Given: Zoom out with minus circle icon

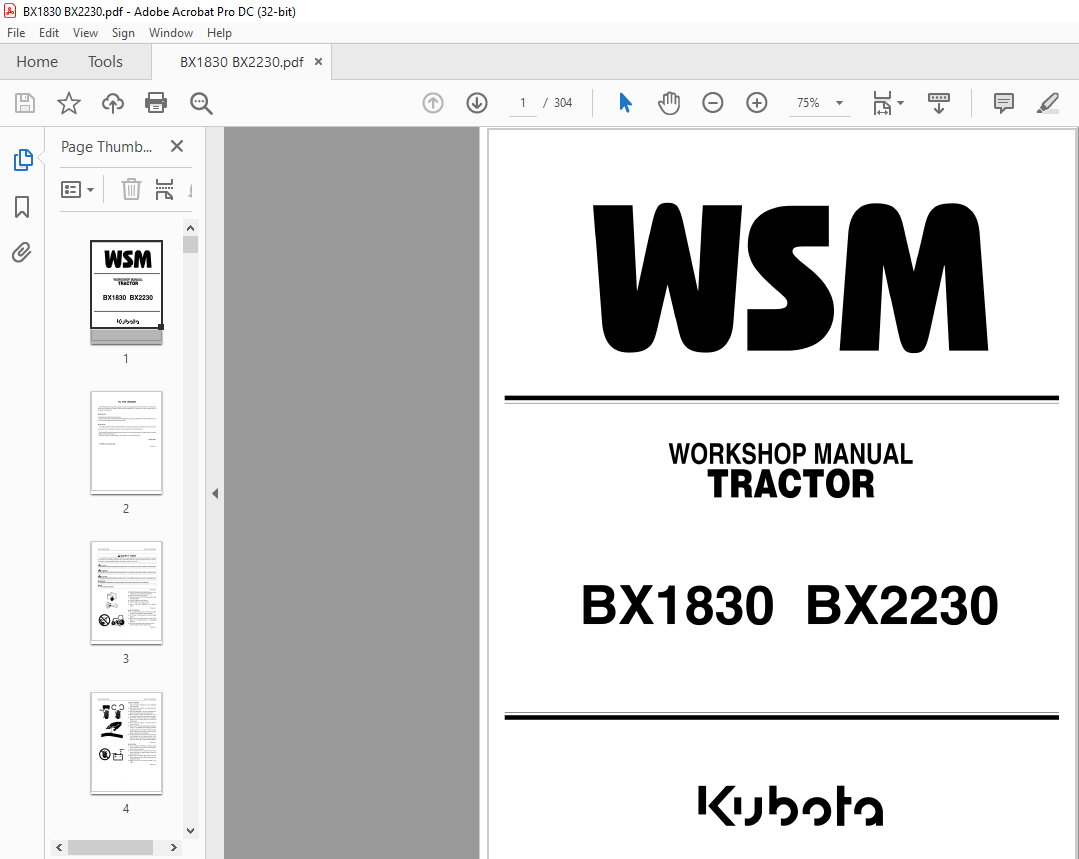Looking at the screenshot, I should coord(712,103).
